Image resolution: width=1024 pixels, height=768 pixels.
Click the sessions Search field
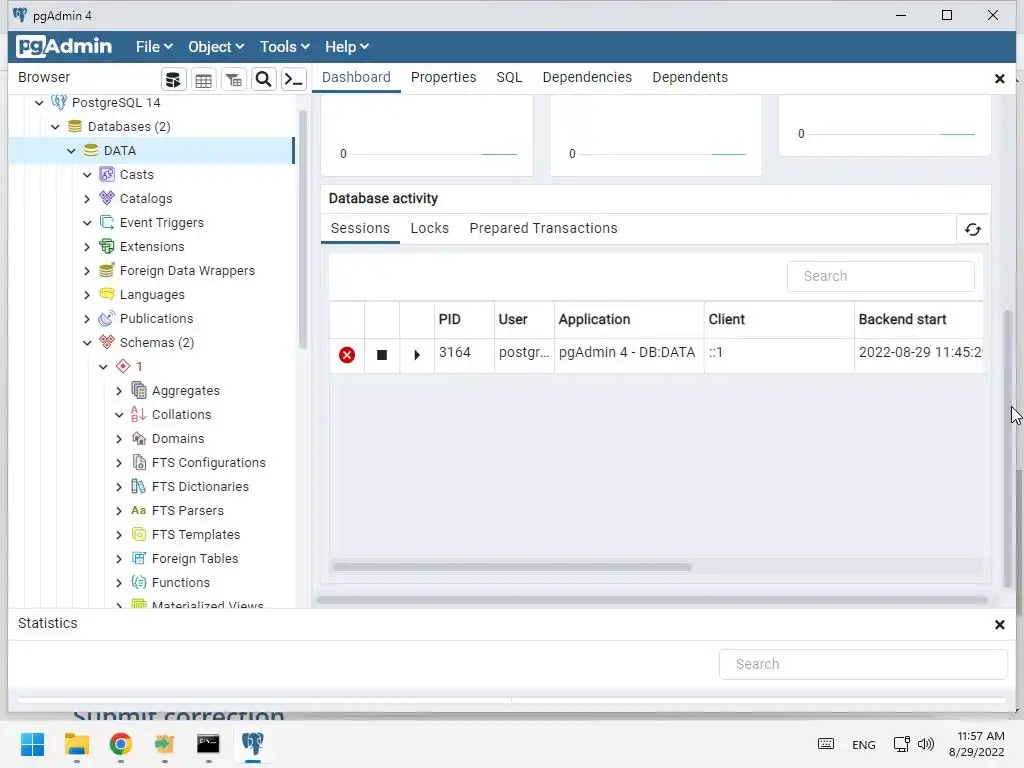[880, 276]
